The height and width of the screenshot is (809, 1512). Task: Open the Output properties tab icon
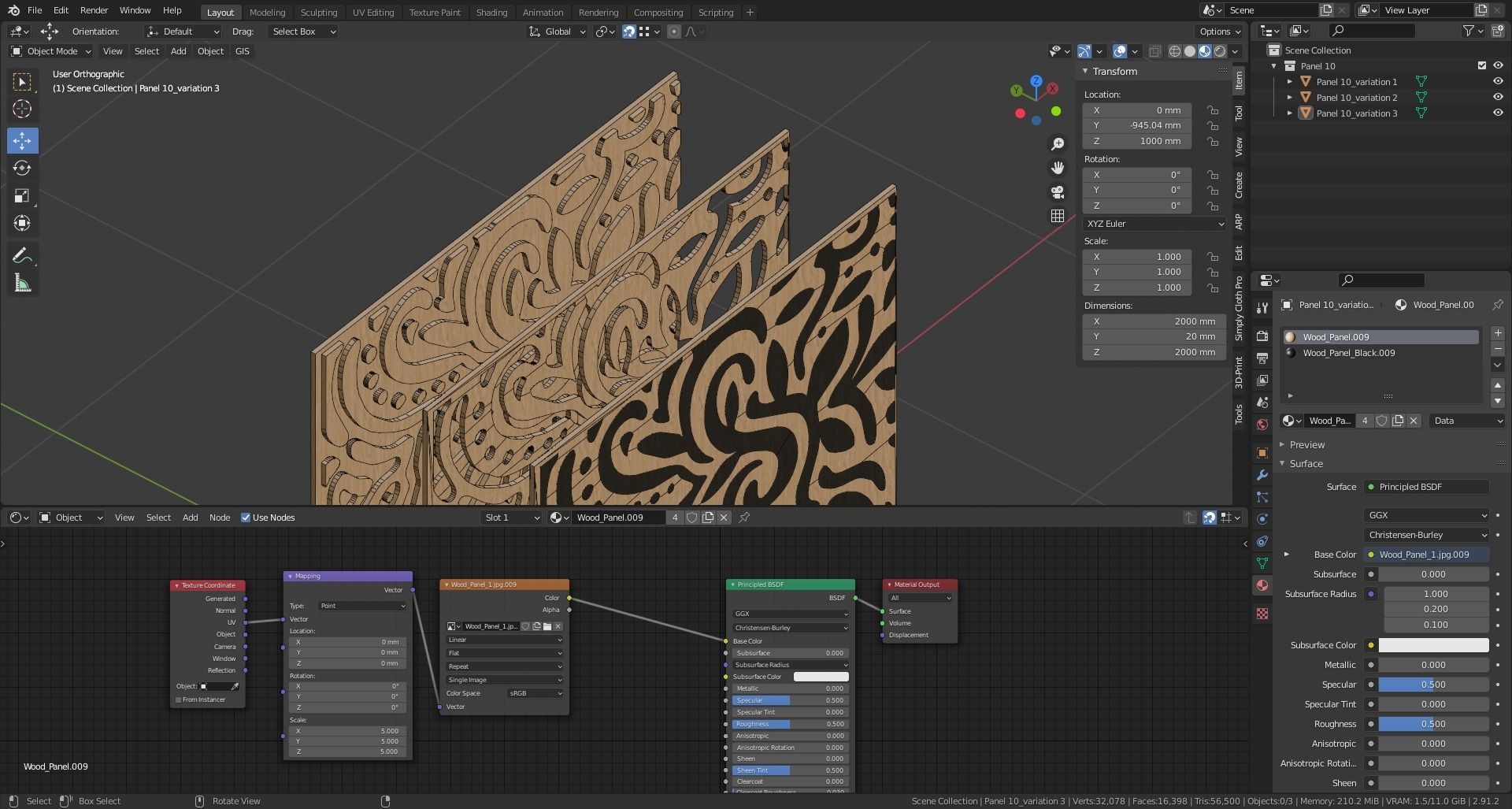click(x=1262, y=358)
